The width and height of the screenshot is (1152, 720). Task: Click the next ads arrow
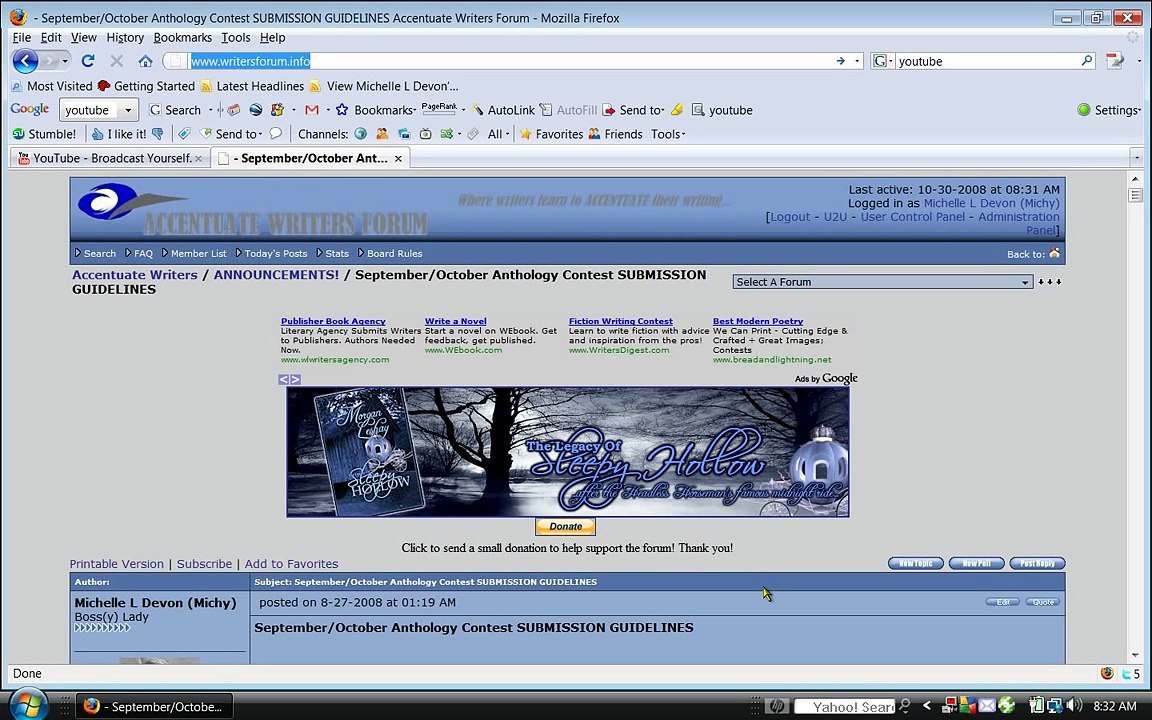(x=295, y=379)
